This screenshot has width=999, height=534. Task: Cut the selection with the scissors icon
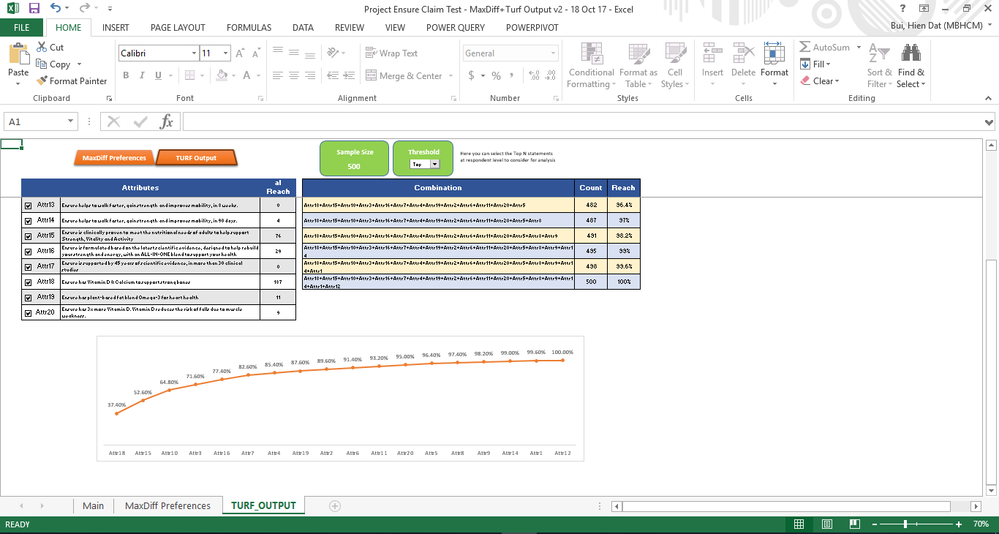(42, 47)
